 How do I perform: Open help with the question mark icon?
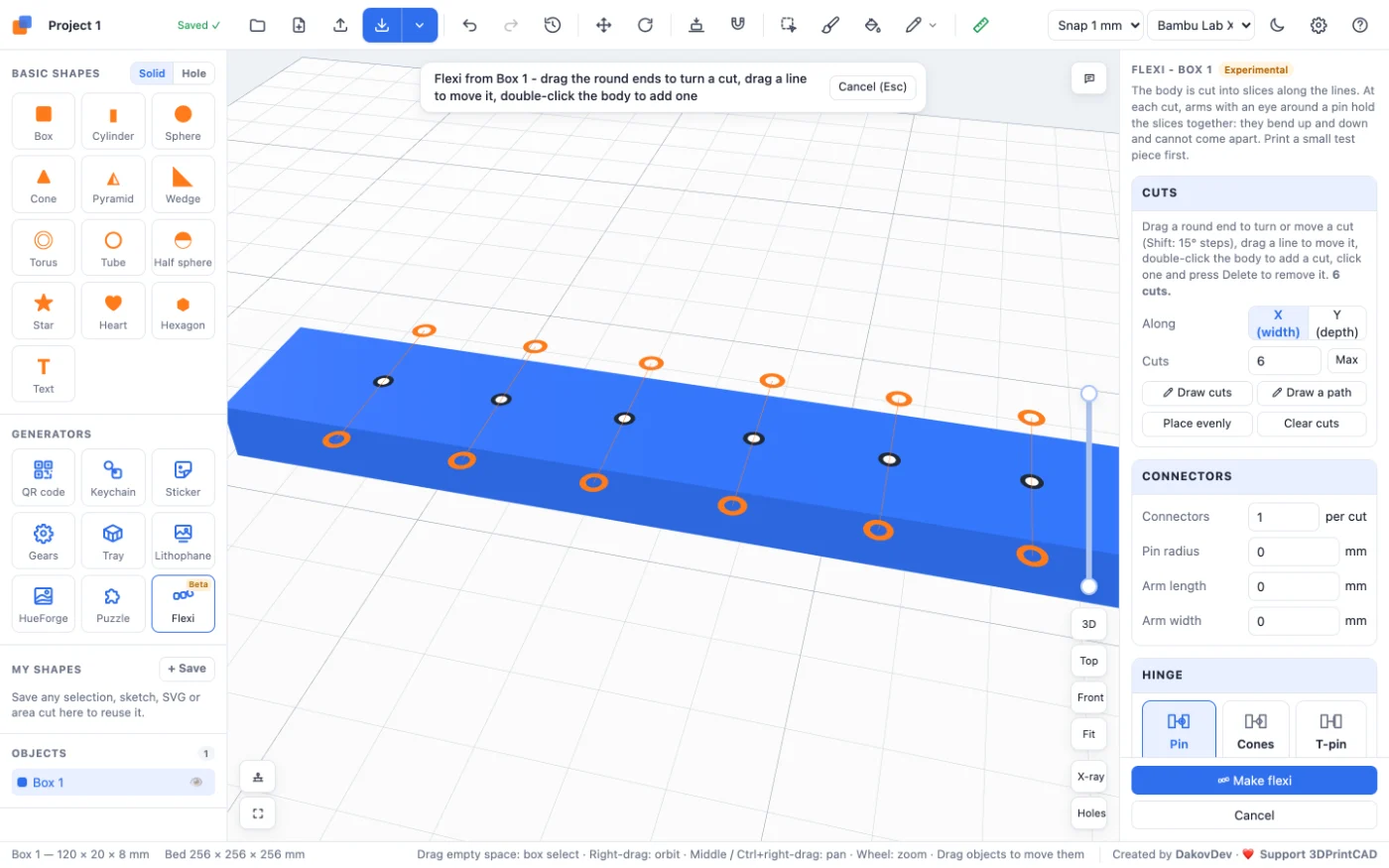[x=1360, y=26]
